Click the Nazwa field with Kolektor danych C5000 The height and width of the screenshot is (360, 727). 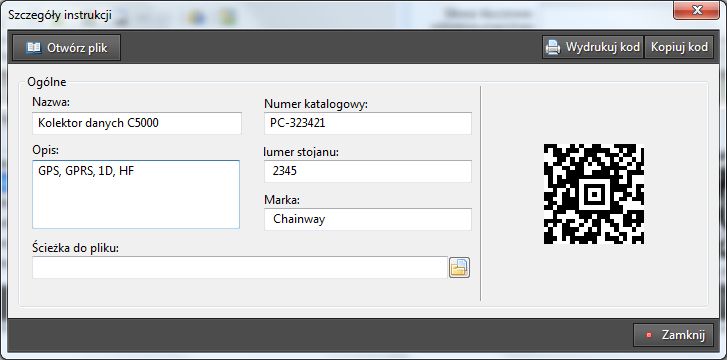point(137,123)
